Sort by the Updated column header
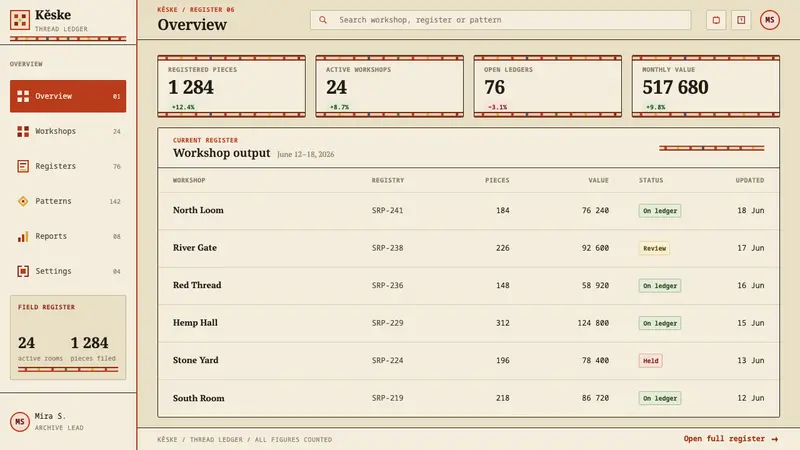The width and height of the screenshot is (800, 450). [749, 180]
